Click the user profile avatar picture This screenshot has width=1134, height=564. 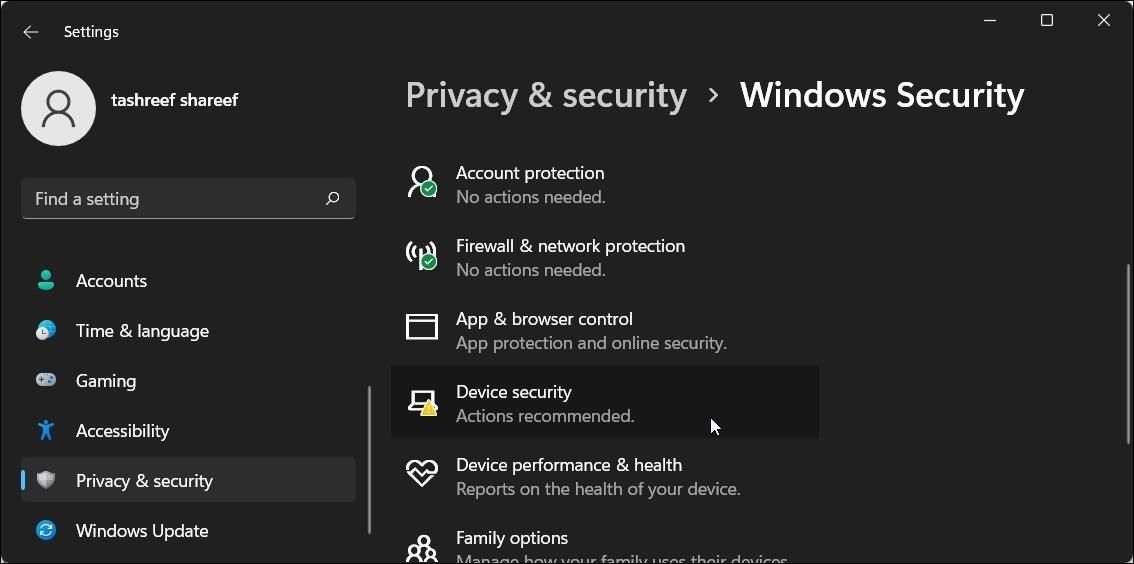tap(58, 108)
